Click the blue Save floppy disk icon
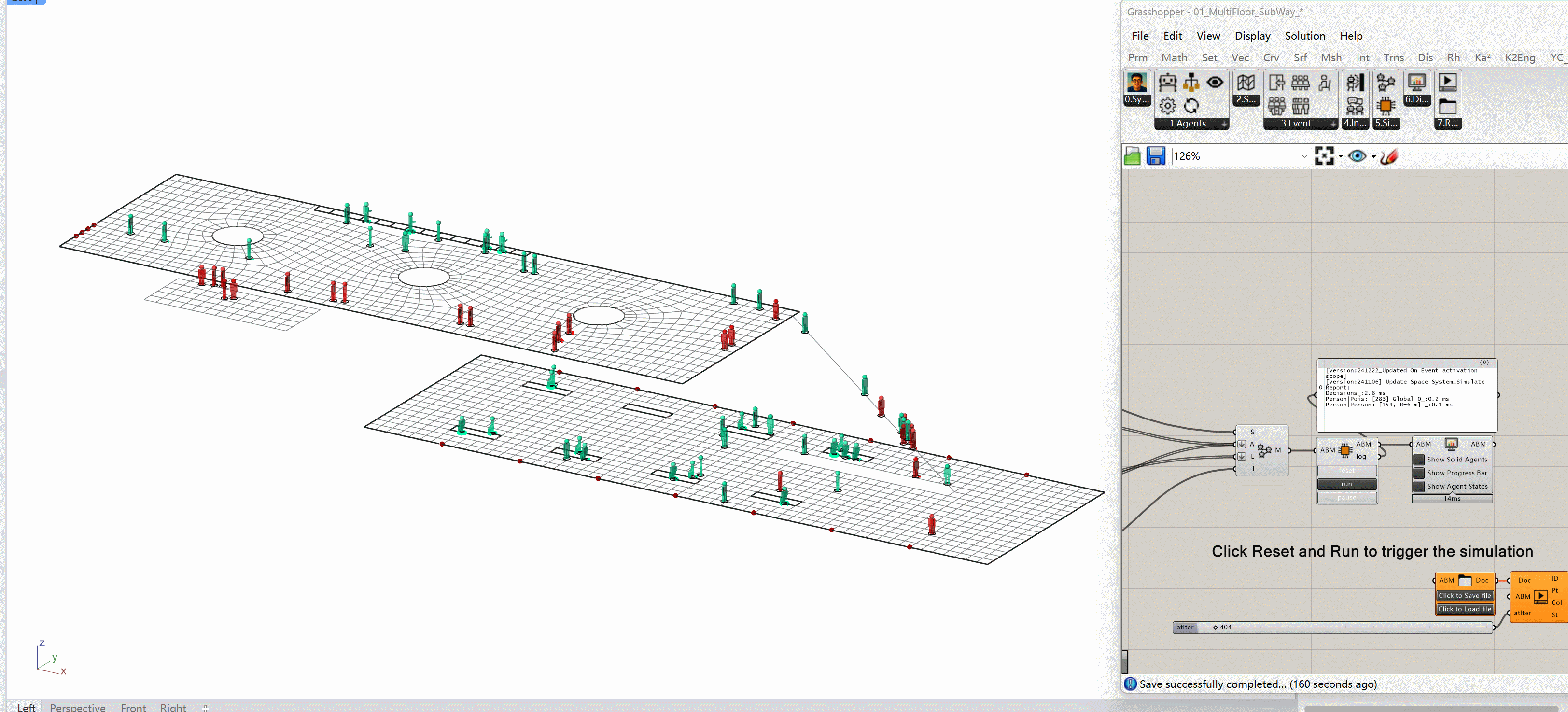 (1155, 156)
